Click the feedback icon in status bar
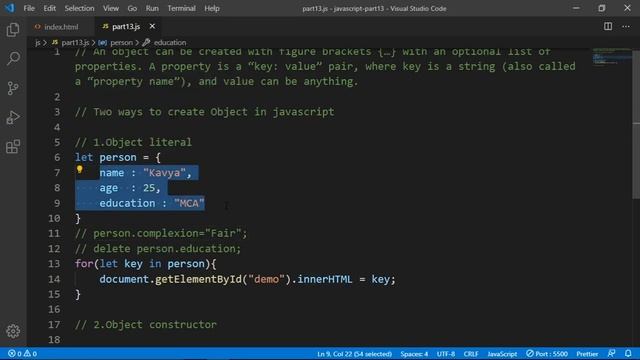Viewport: 640px width, 360px height. (x=611, y=353)
